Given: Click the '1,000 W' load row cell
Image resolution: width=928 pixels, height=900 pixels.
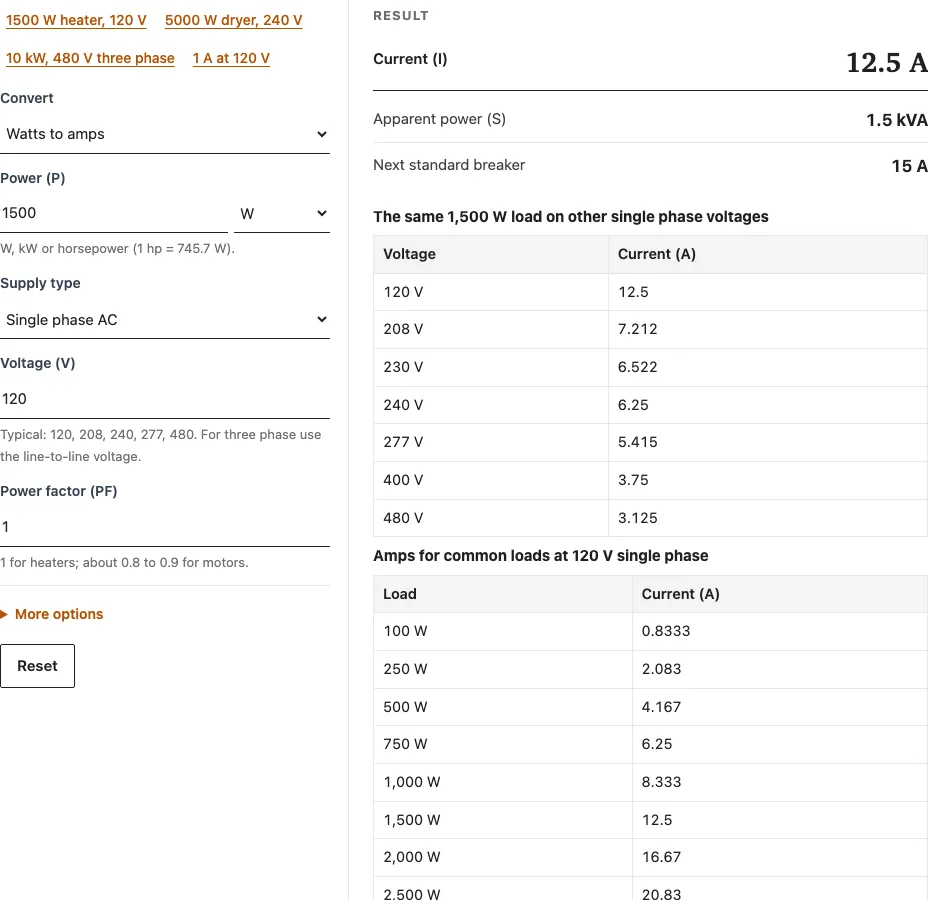Looking at the screenshot, I should pos(502,782).
